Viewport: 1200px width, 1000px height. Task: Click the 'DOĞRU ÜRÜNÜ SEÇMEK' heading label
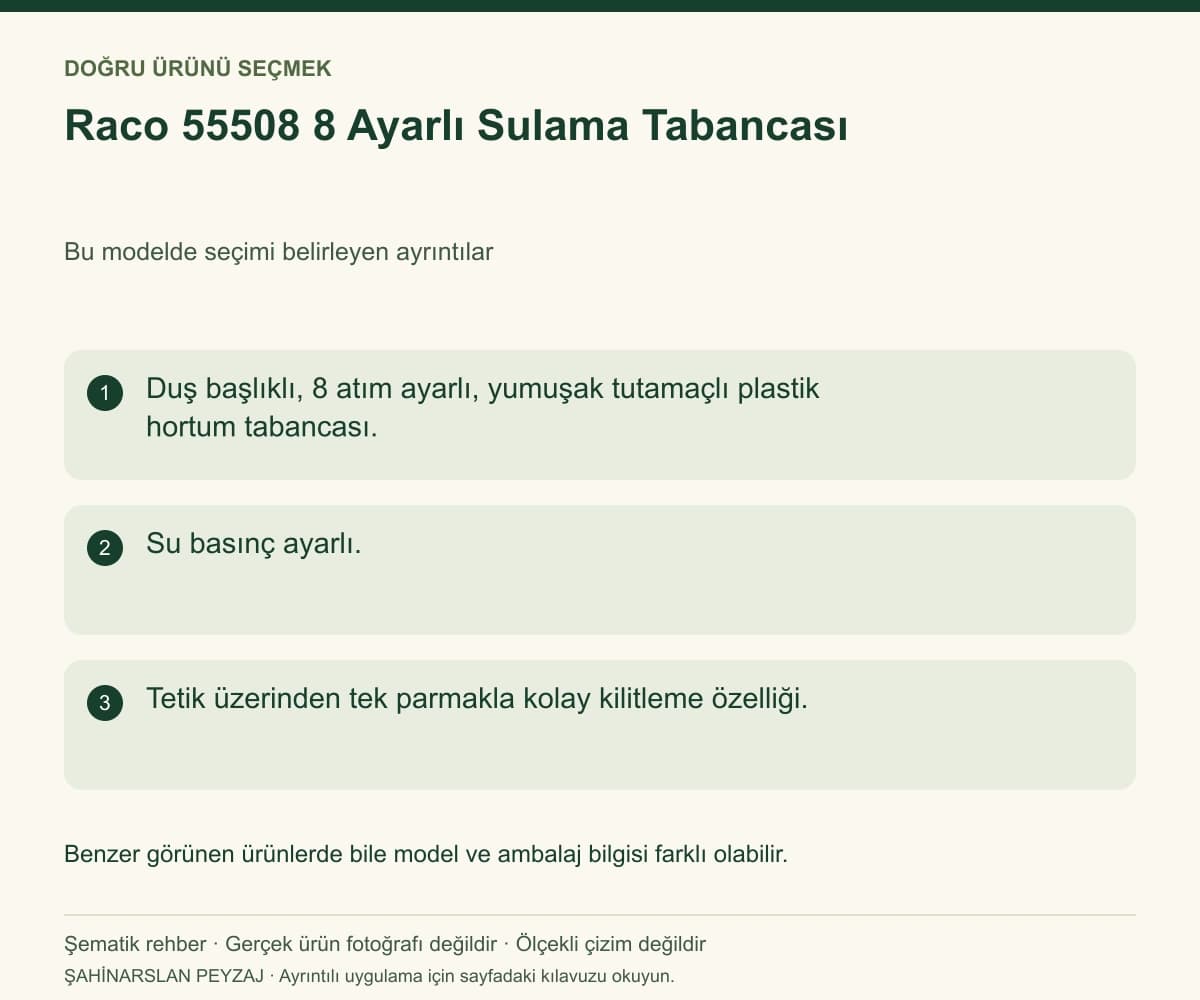198,69
